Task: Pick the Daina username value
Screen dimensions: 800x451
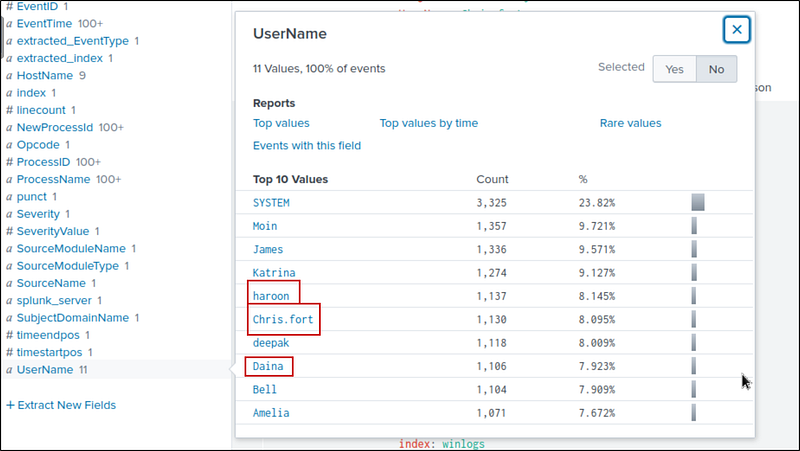Action: [x=268, y=367]
